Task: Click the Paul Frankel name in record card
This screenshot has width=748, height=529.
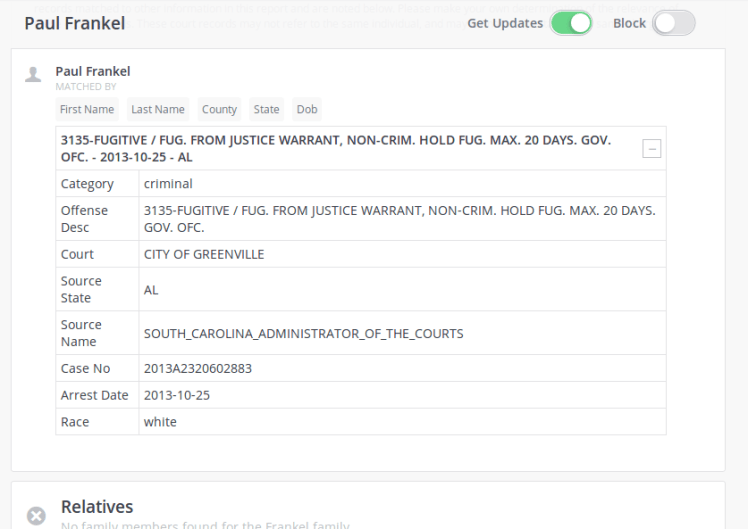Action: pos(93,72)
